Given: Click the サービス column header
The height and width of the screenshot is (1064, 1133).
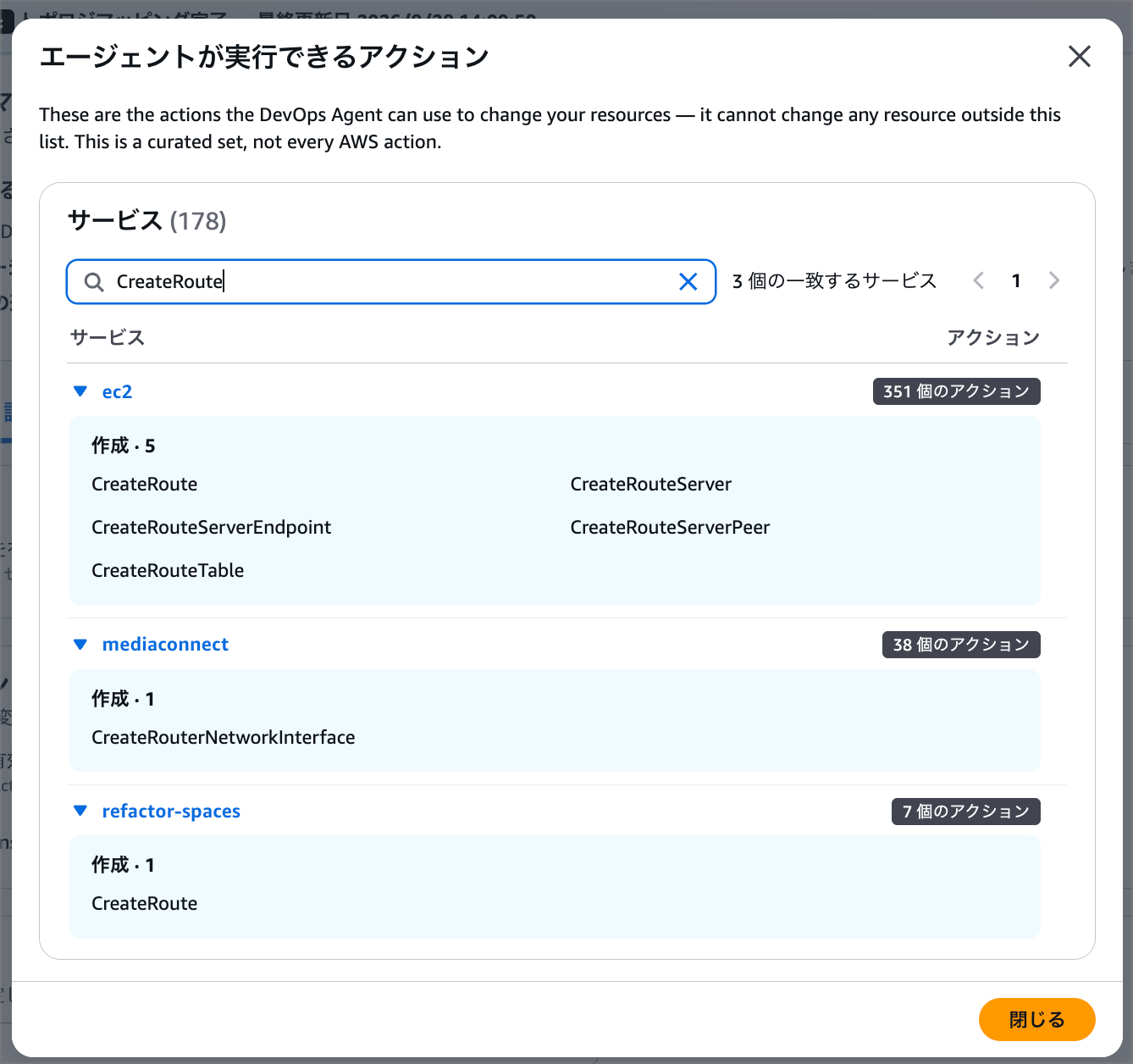Looking at the screenshot, I should pyautogui.click(x=108, y=337).
